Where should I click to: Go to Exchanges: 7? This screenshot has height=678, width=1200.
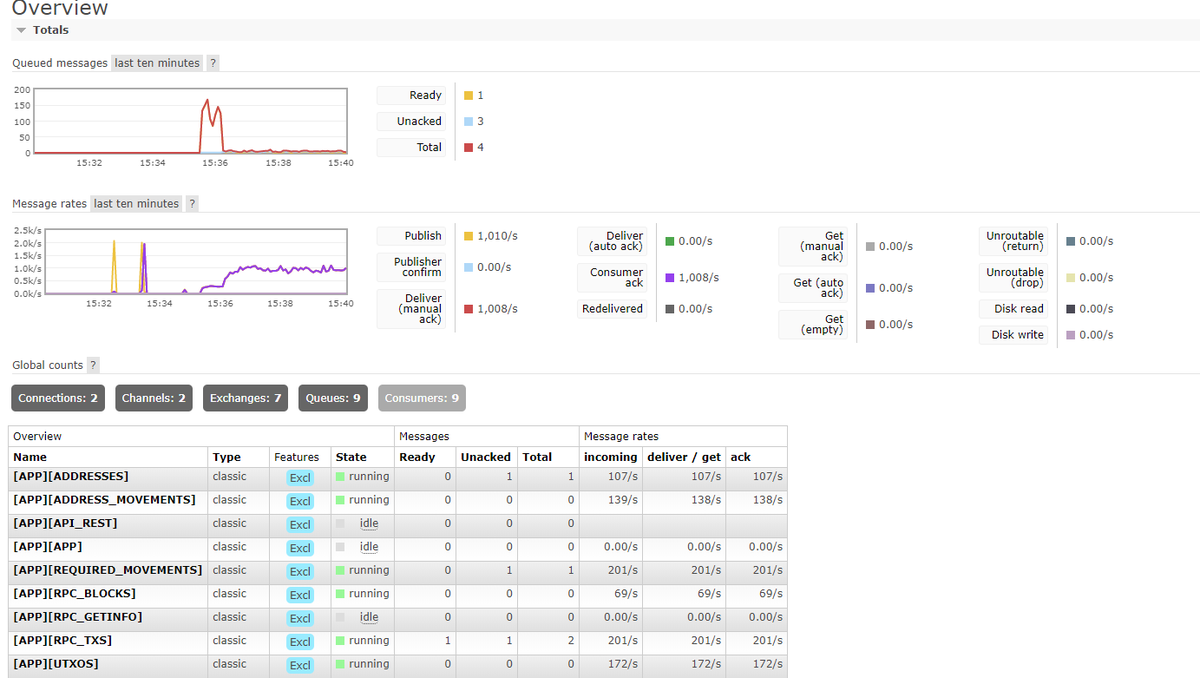(x=246, y=398)
